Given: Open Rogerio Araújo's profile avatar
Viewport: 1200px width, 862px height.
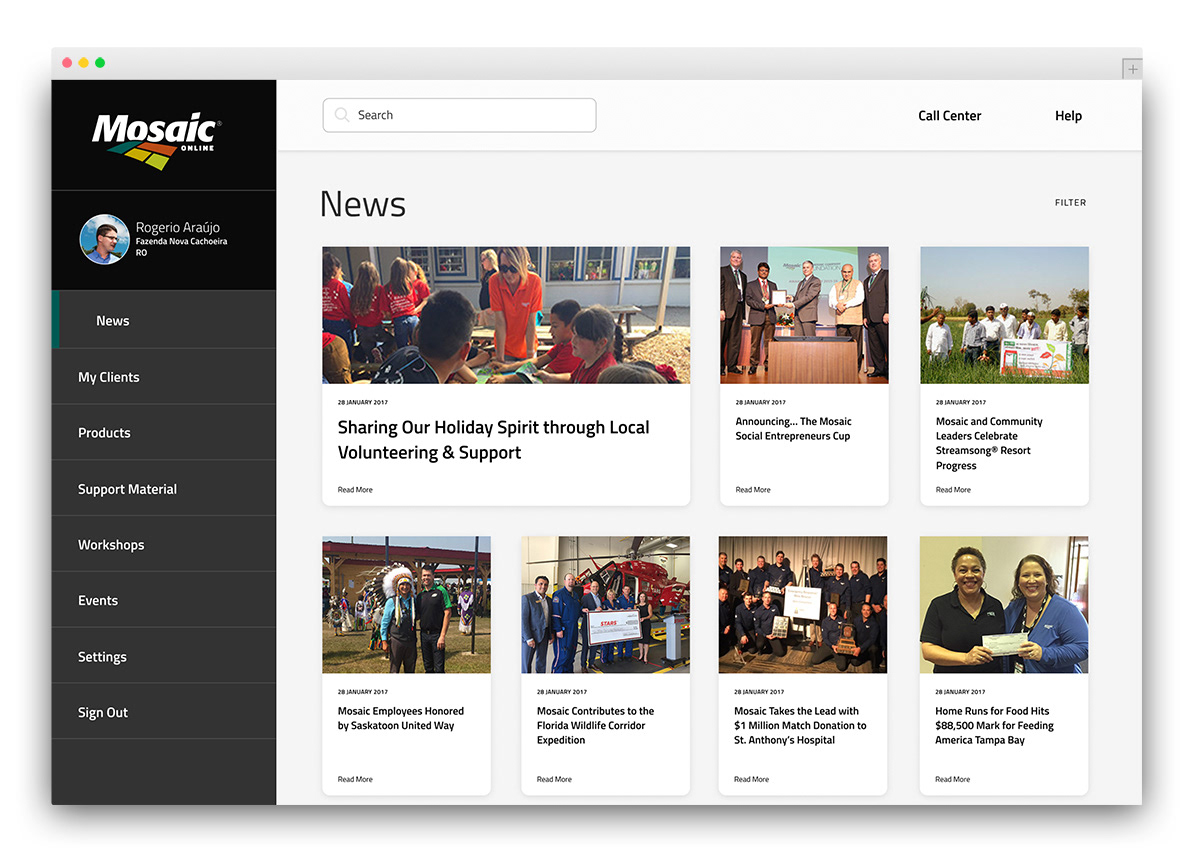Looking at the screenshot, I should (105, 239).
